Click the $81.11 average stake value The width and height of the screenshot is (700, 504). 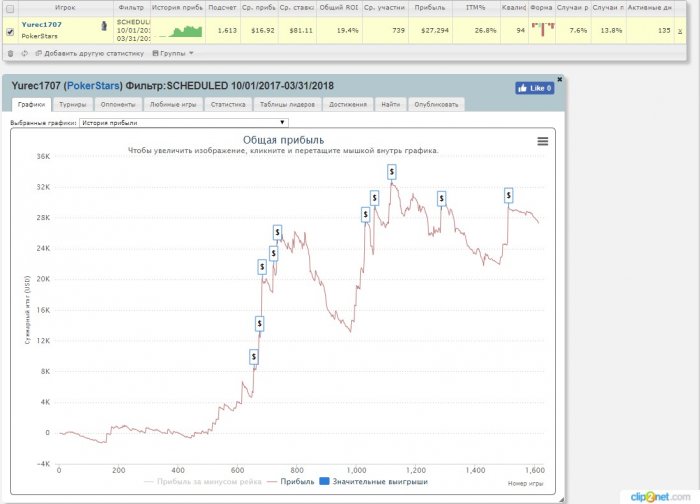coord(301,31)
